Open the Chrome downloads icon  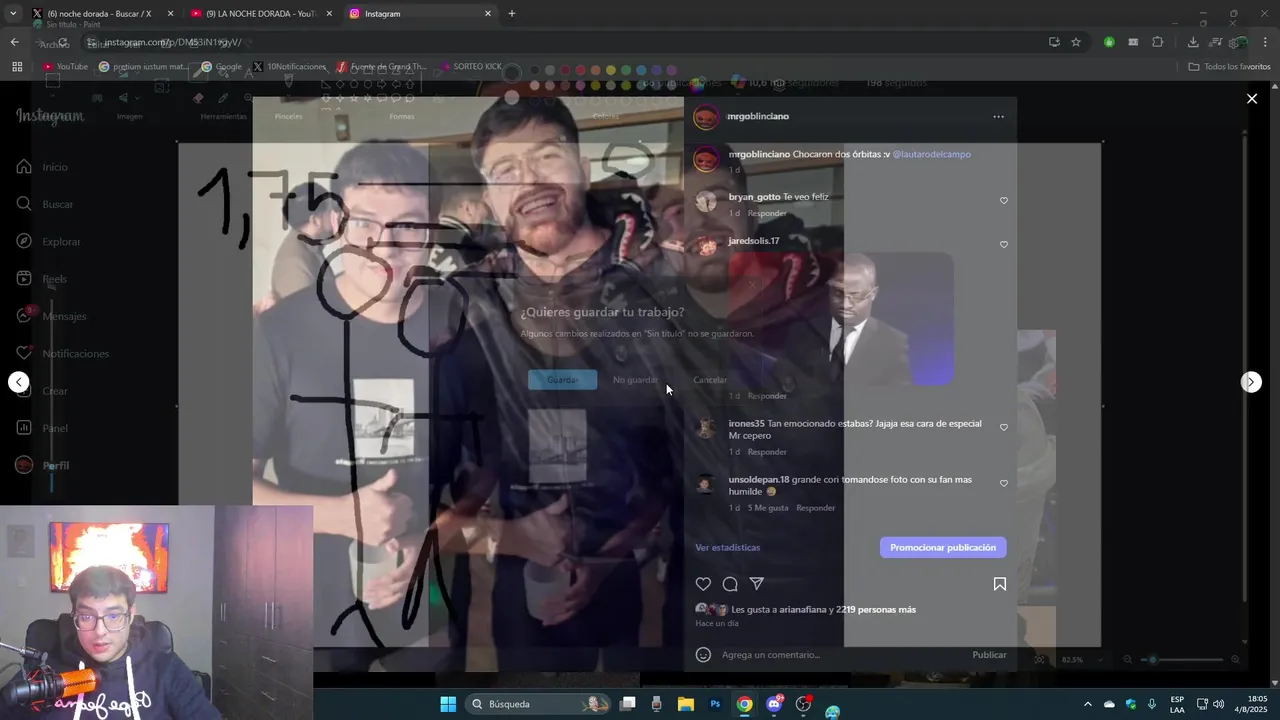[1193, 42]
